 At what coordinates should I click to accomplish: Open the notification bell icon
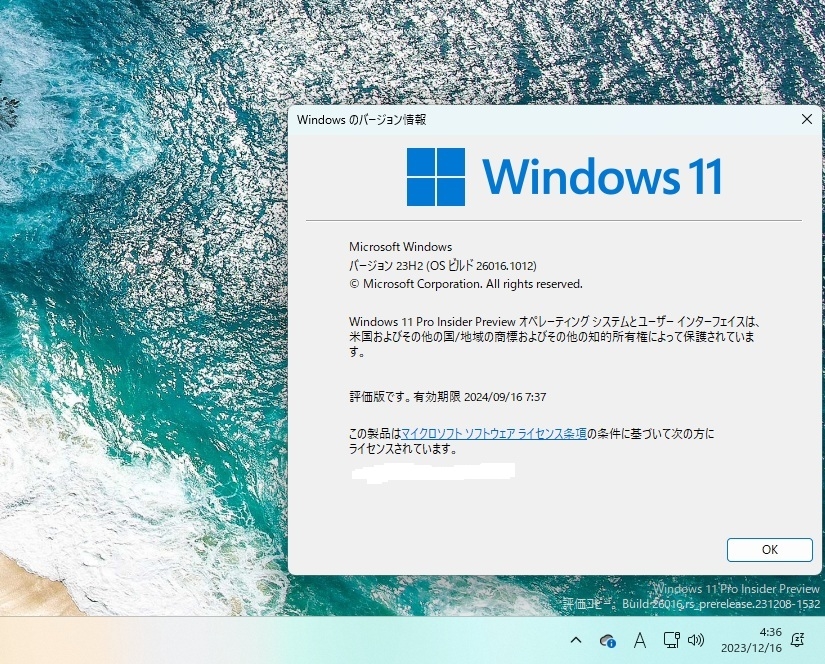tap(798, 640)
